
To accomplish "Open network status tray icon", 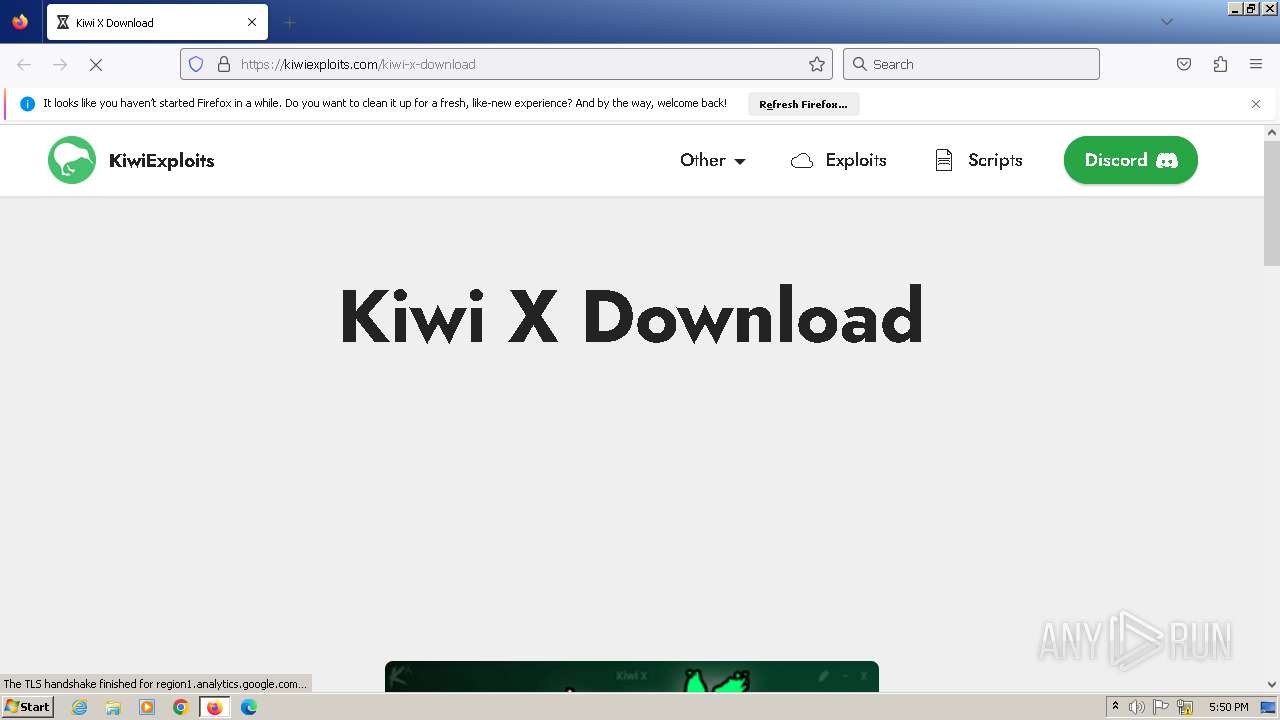I will 1185,707.
